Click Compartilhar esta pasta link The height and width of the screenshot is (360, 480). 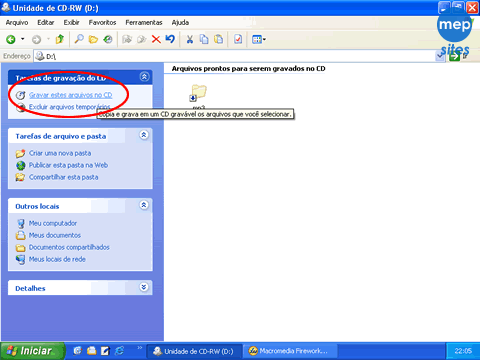[64, 177]
